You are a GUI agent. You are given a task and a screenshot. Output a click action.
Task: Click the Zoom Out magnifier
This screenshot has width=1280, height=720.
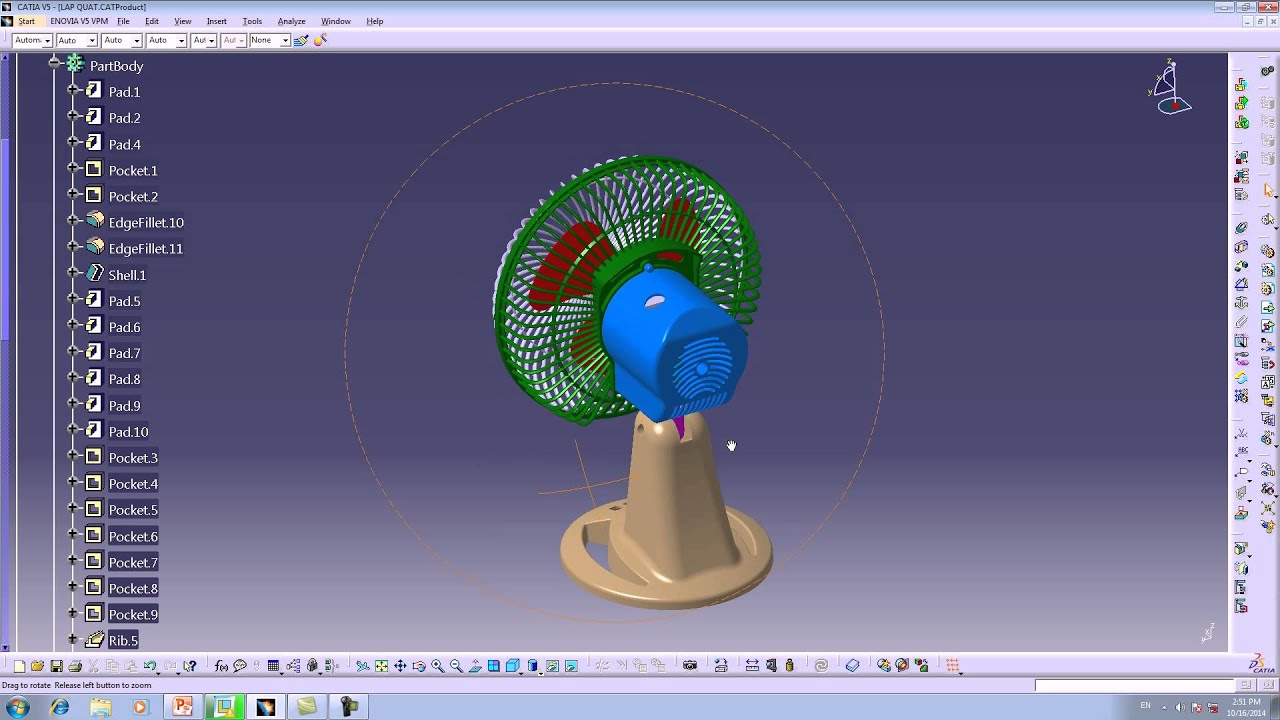[456, 666]
